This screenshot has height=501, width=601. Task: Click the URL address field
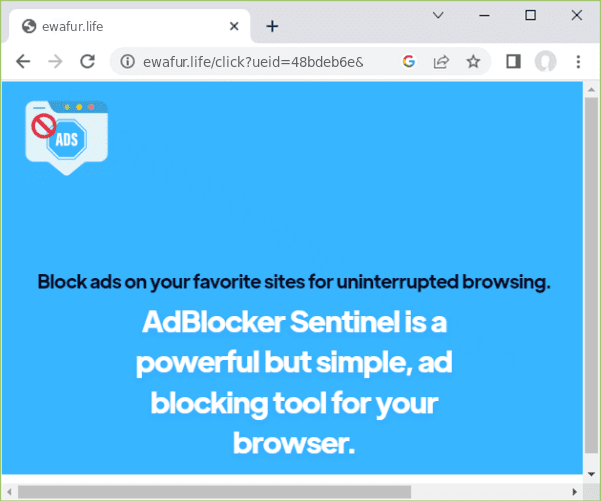[260, 62]
